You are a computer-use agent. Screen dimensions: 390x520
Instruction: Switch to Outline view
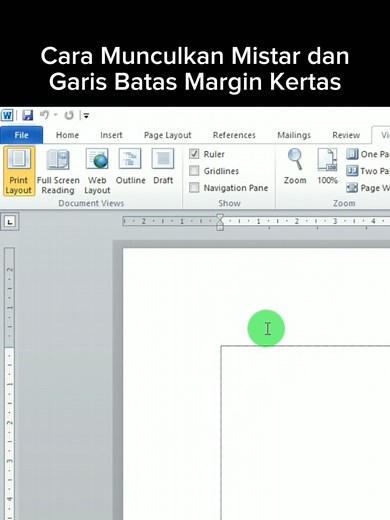(130, 167)
